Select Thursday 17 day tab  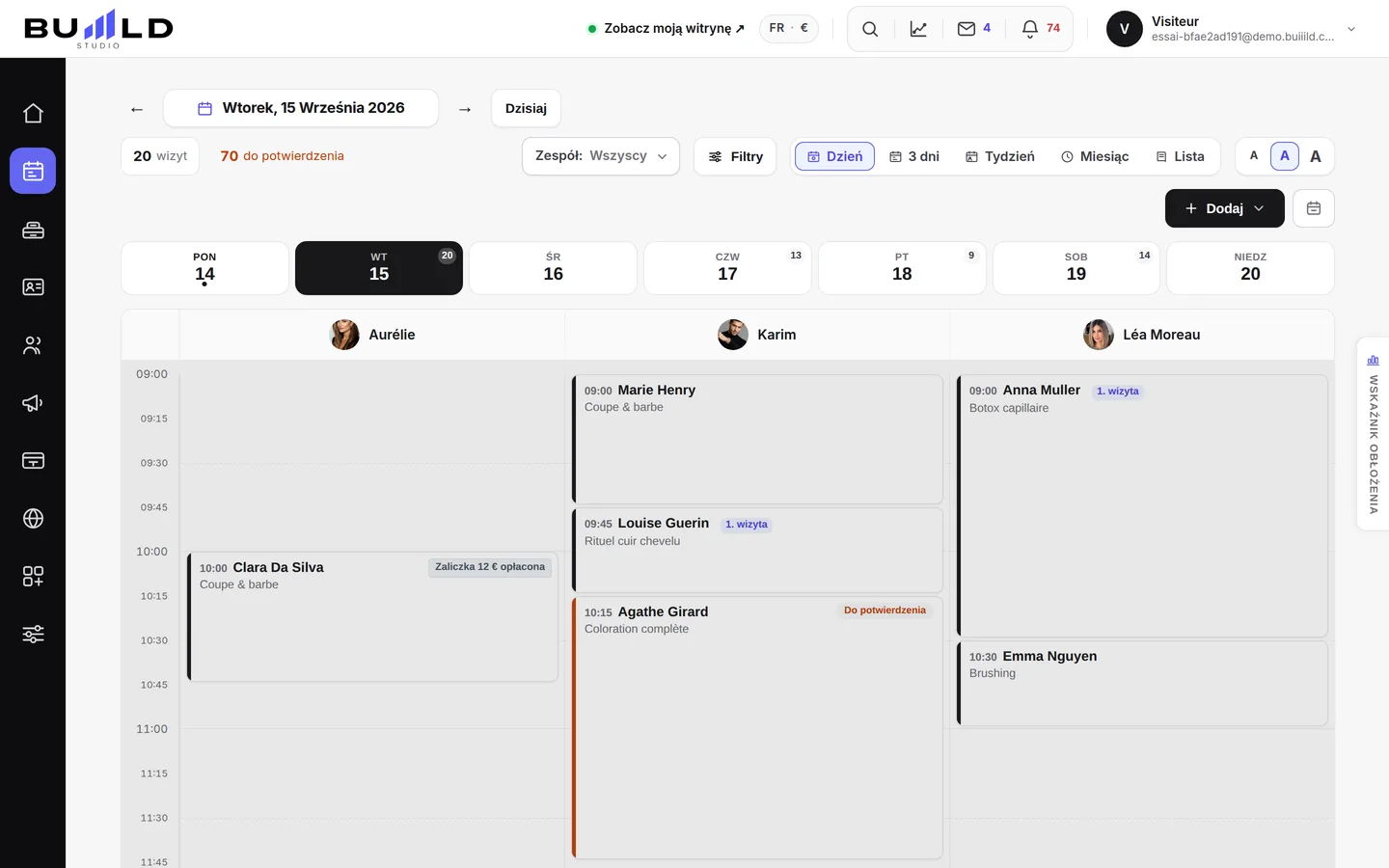click(x=727, y=268)
